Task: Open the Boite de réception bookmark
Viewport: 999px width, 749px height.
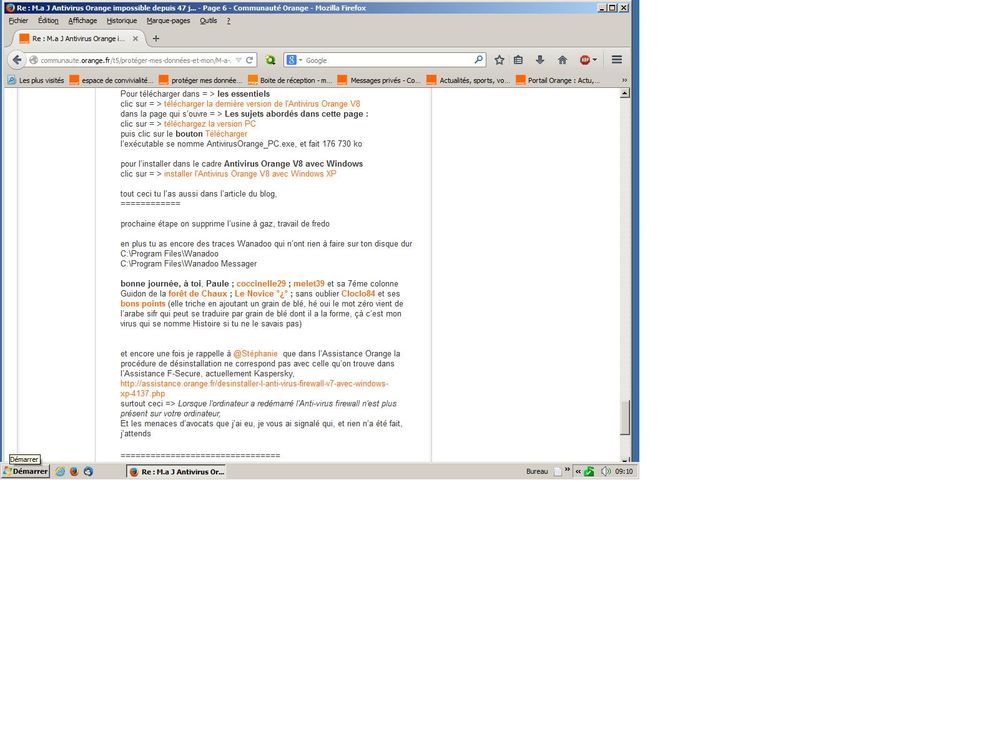Action: (290, 80)
